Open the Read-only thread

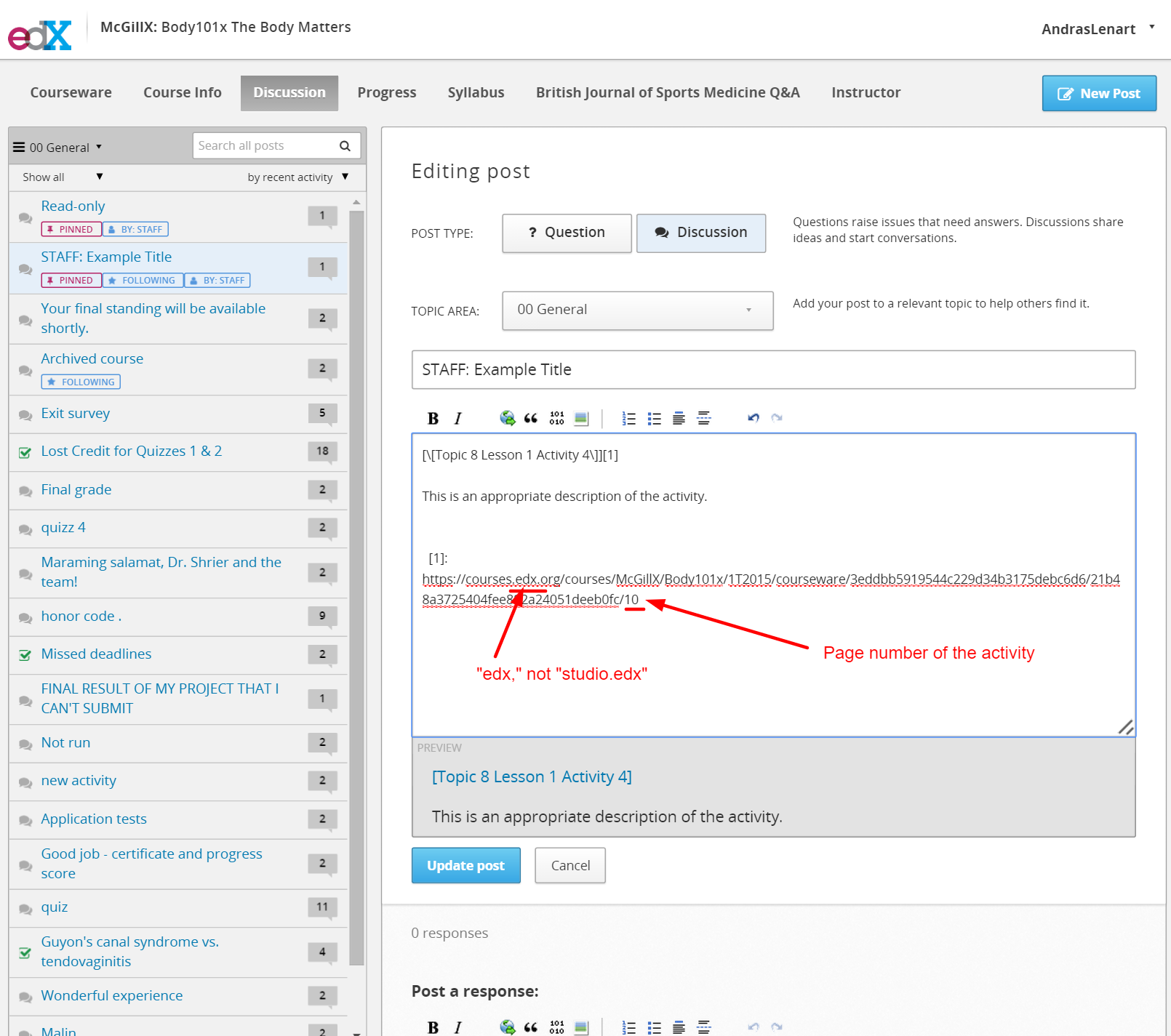[178, 217]
